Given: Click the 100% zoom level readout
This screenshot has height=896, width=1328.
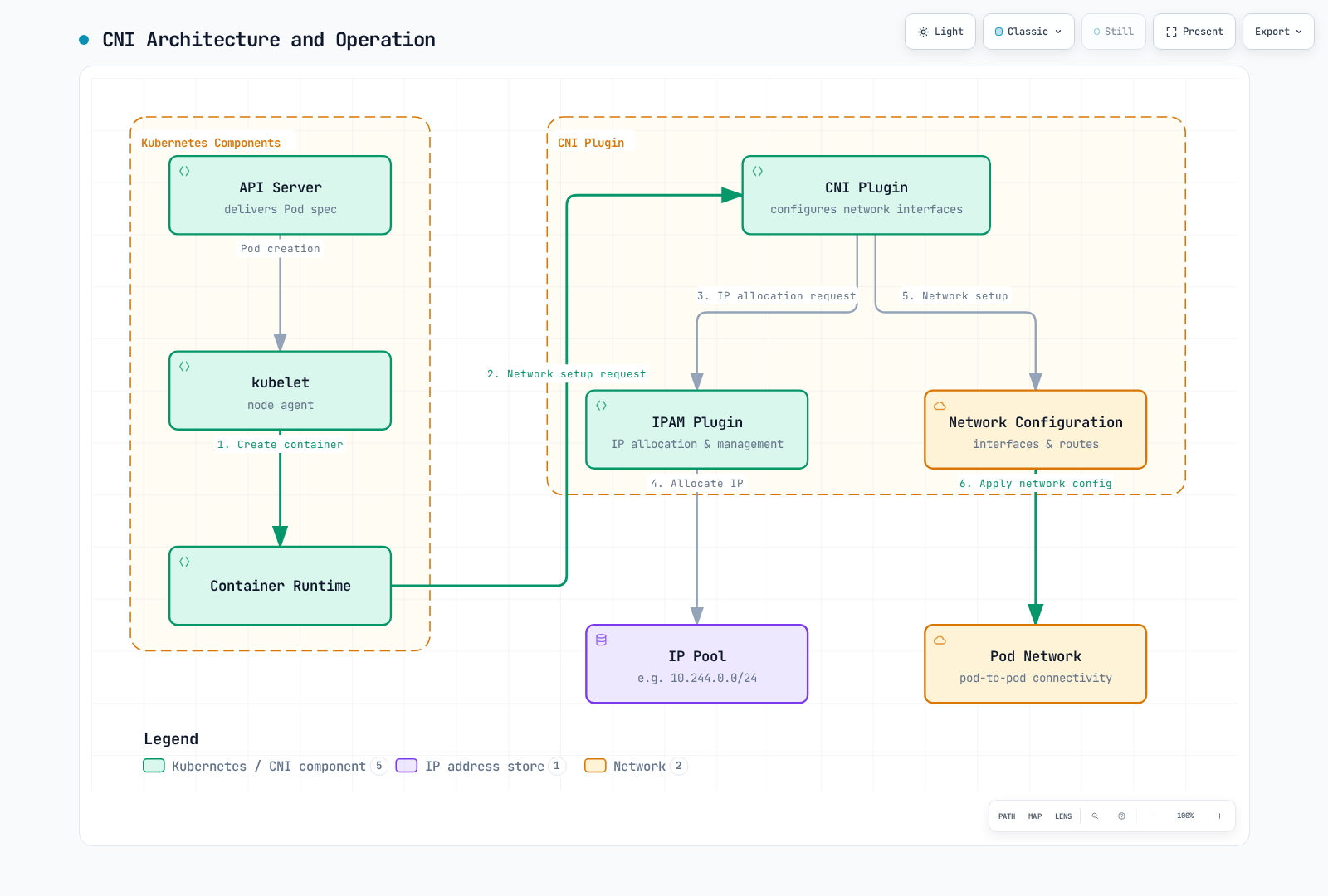Looking at the screenshot, I should [x=1185, y=816].
